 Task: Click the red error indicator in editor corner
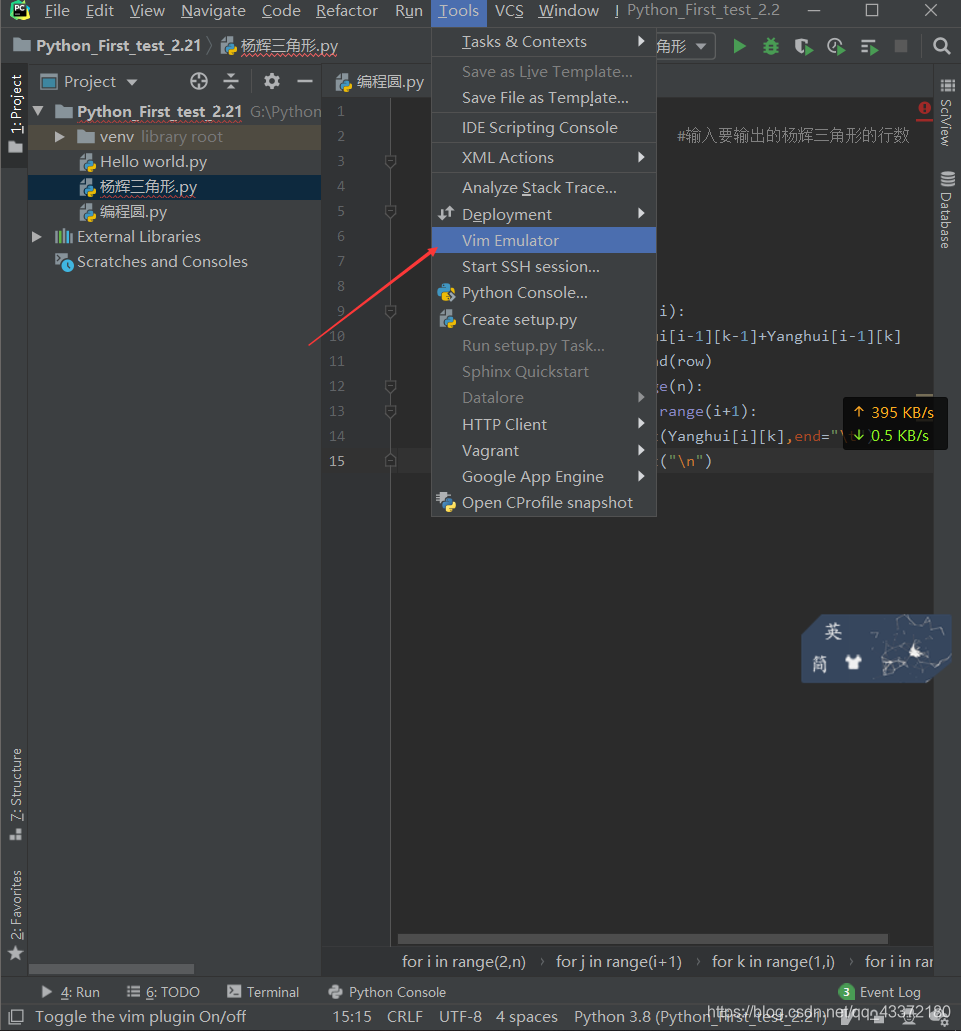[924, 108]
